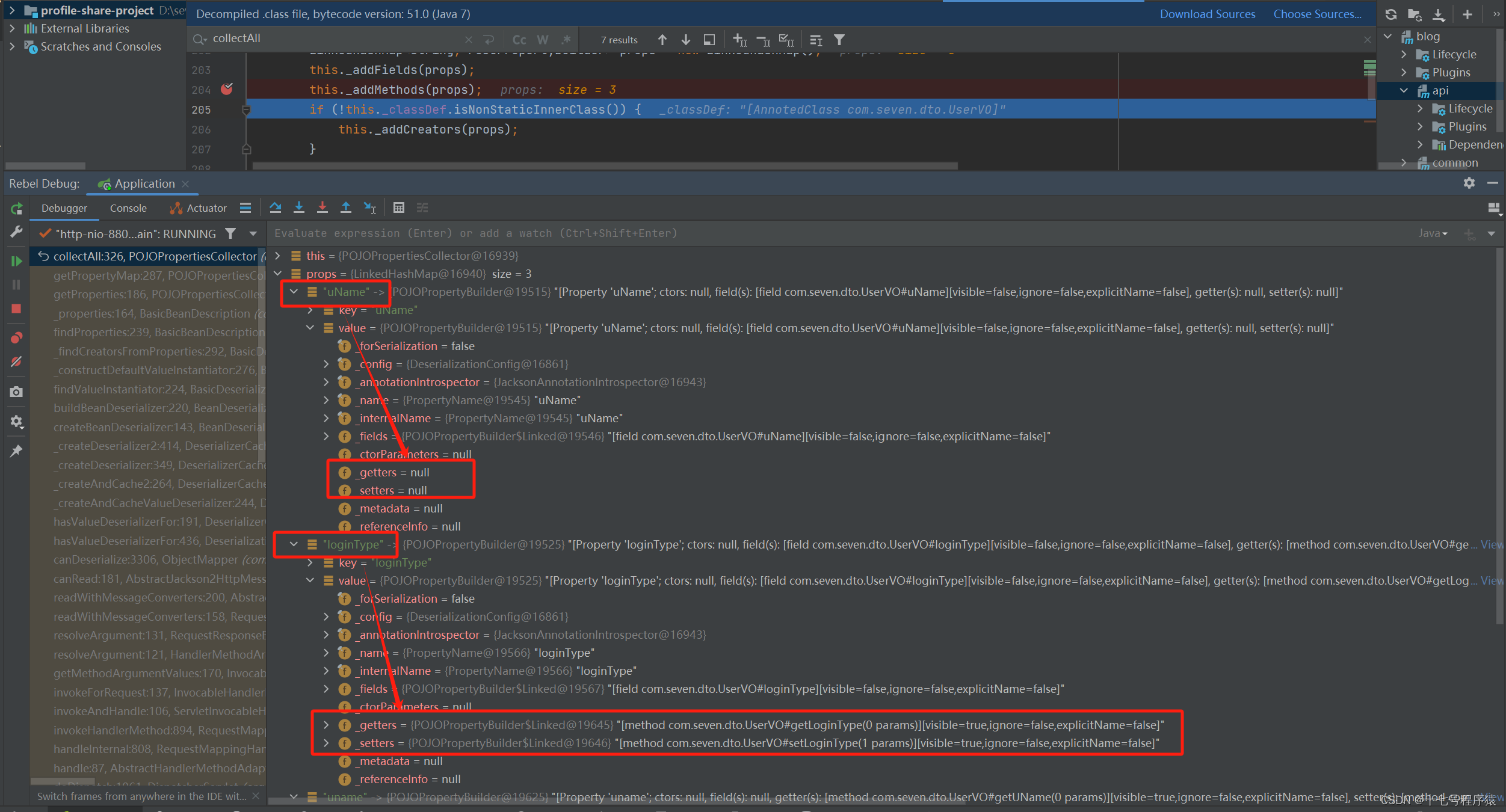Click the Download Sources button
The image size is (1506, 812).
pyautogui.click(x=1207, y=13)
